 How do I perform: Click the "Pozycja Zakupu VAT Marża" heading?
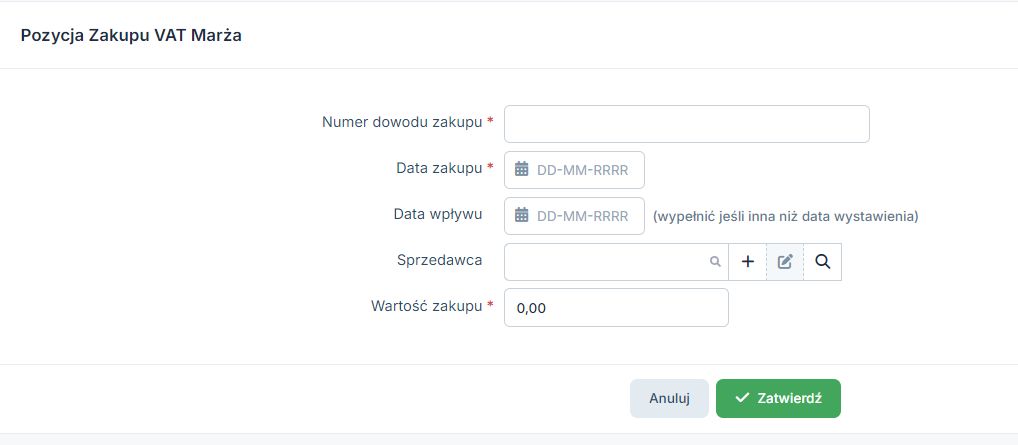point(131,36)
